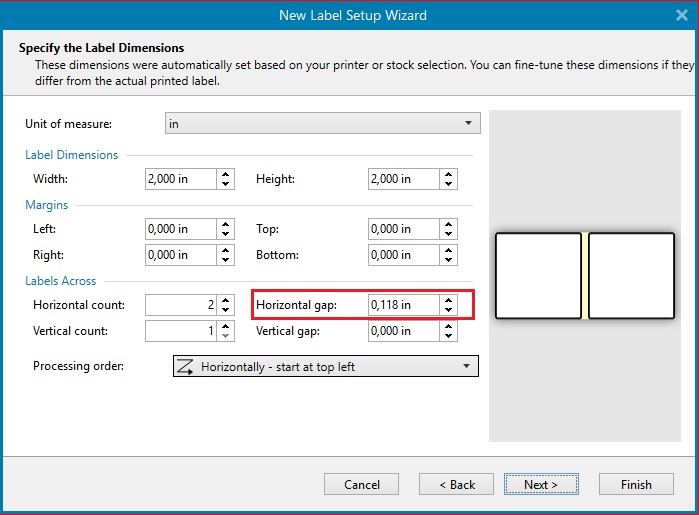The image size is (699, 515).
Task: Increase the Right margin value
Action: click(226, 250)
